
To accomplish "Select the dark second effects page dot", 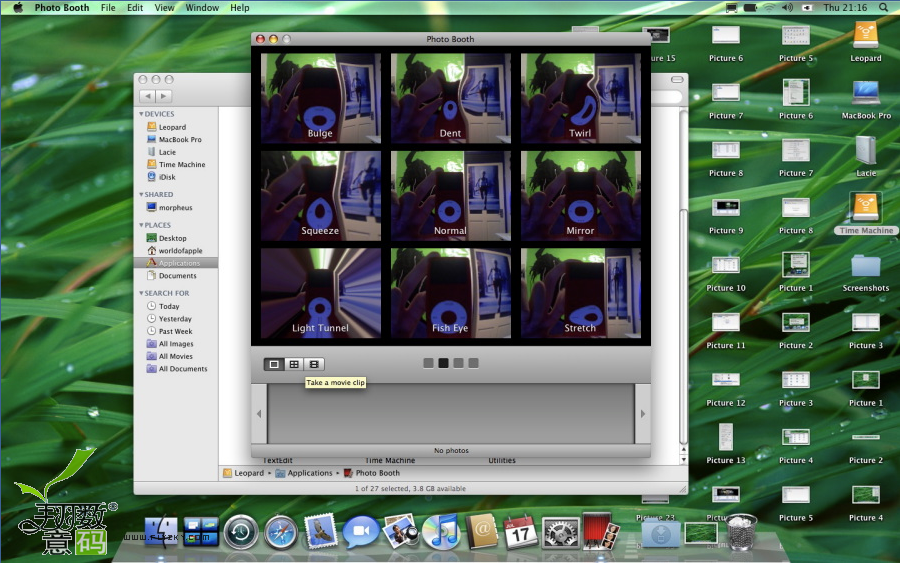I will (x=443, y=363).
